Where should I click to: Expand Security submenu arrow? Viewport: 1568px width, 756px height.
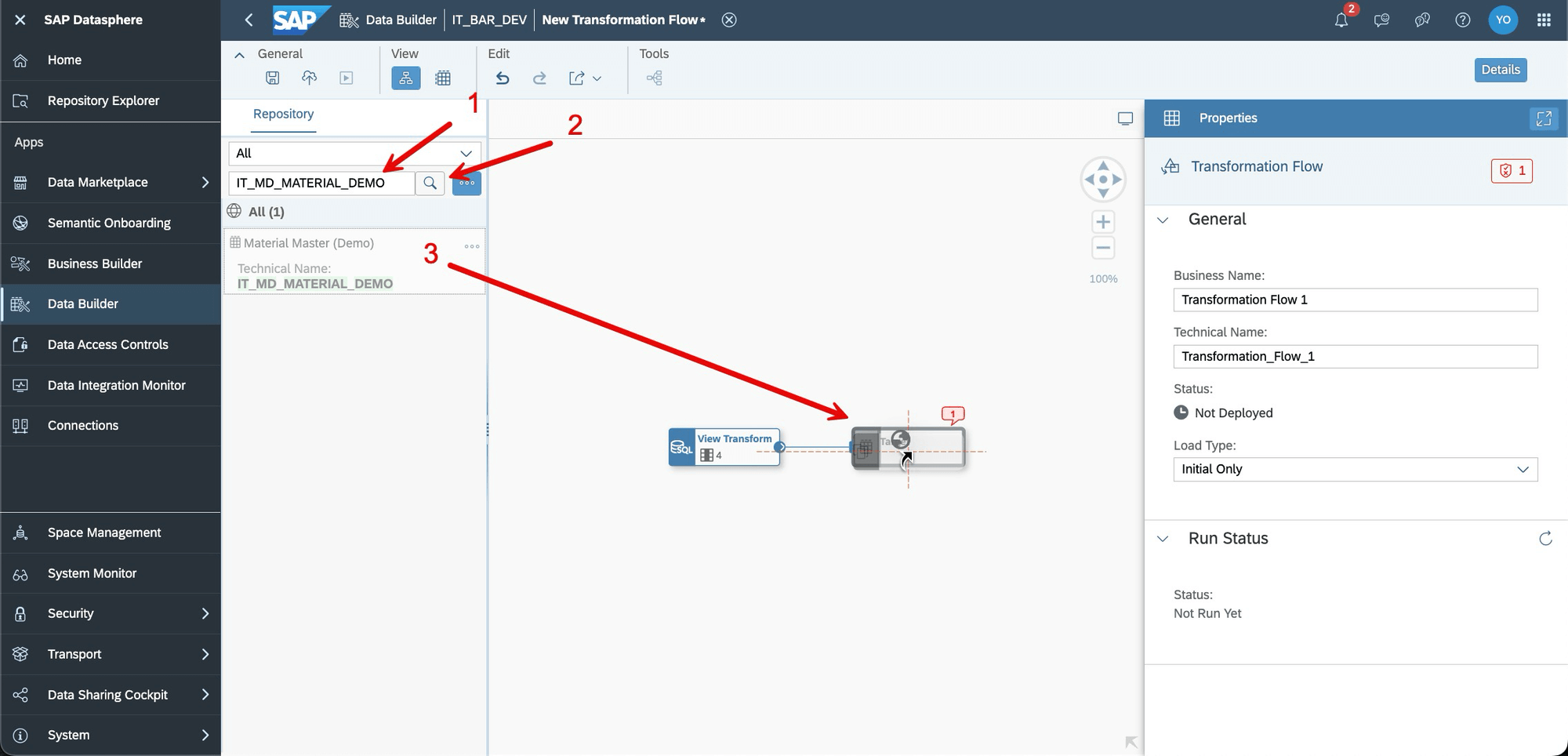pyautogui.click(x=205, y=613)
